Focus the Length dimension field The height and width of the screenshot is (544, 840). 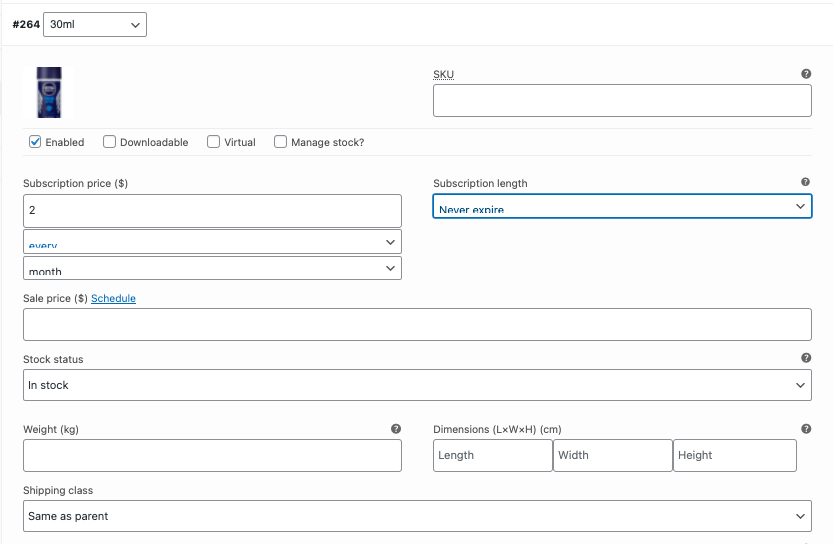[x=492, y=456]
